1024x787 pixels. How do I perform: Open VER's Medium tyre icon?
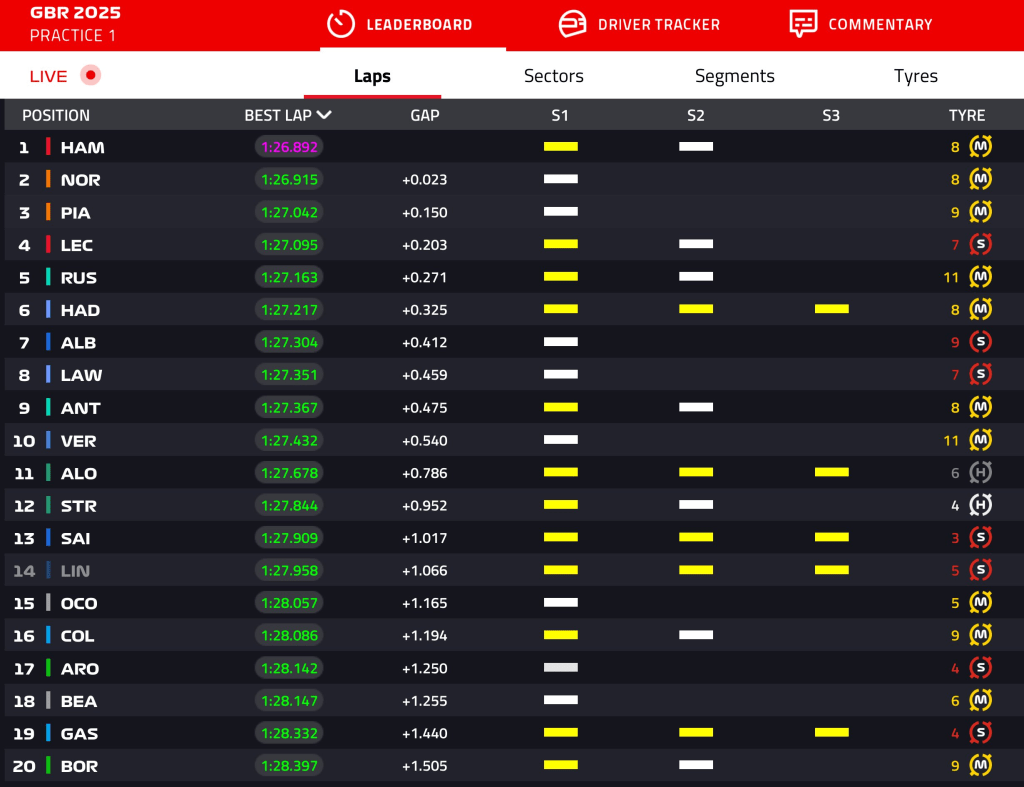980,440
